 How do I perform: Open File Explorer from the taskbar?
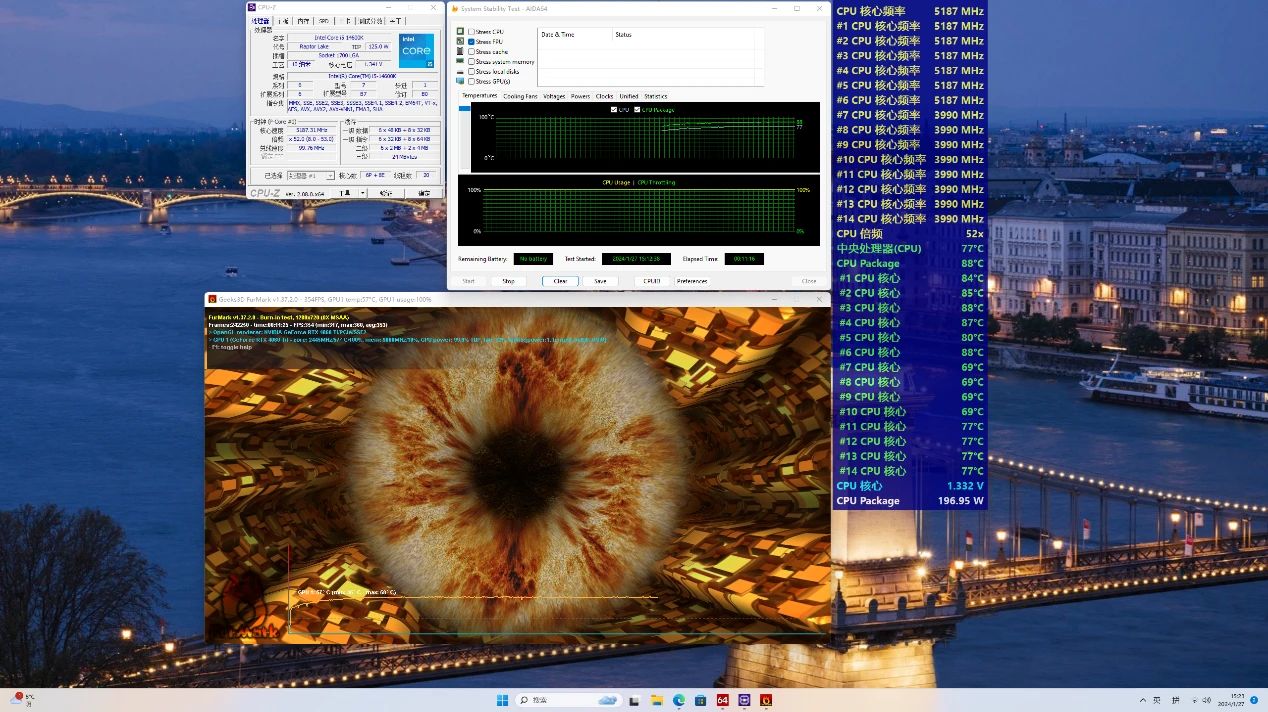pos(657,700)
